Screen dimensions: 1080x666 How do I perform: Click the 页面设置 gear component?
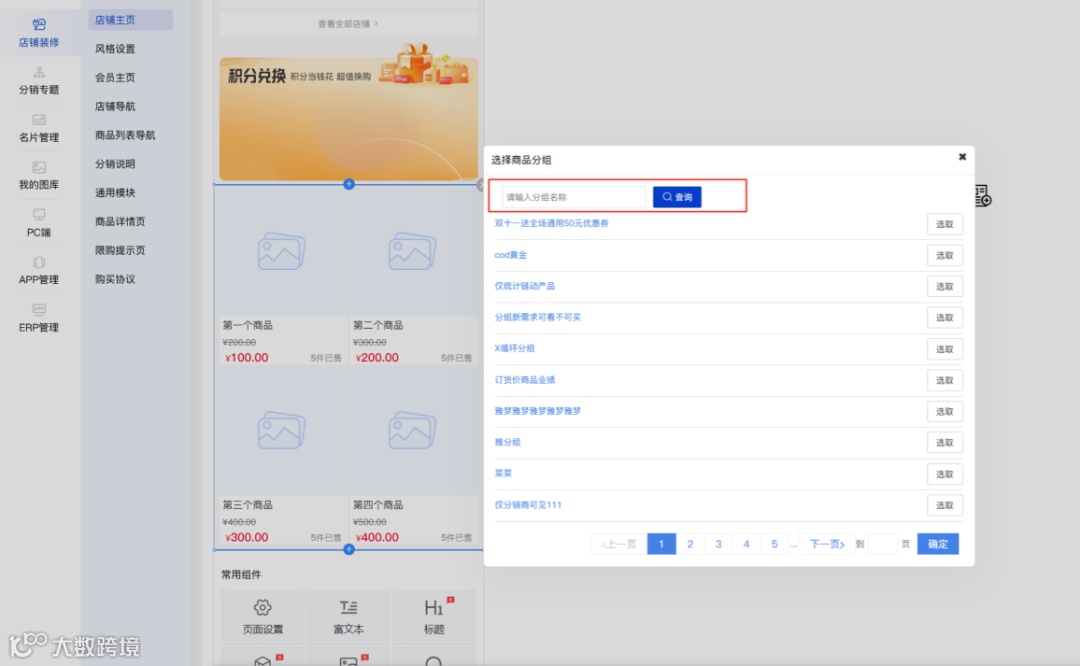(262, 616)
